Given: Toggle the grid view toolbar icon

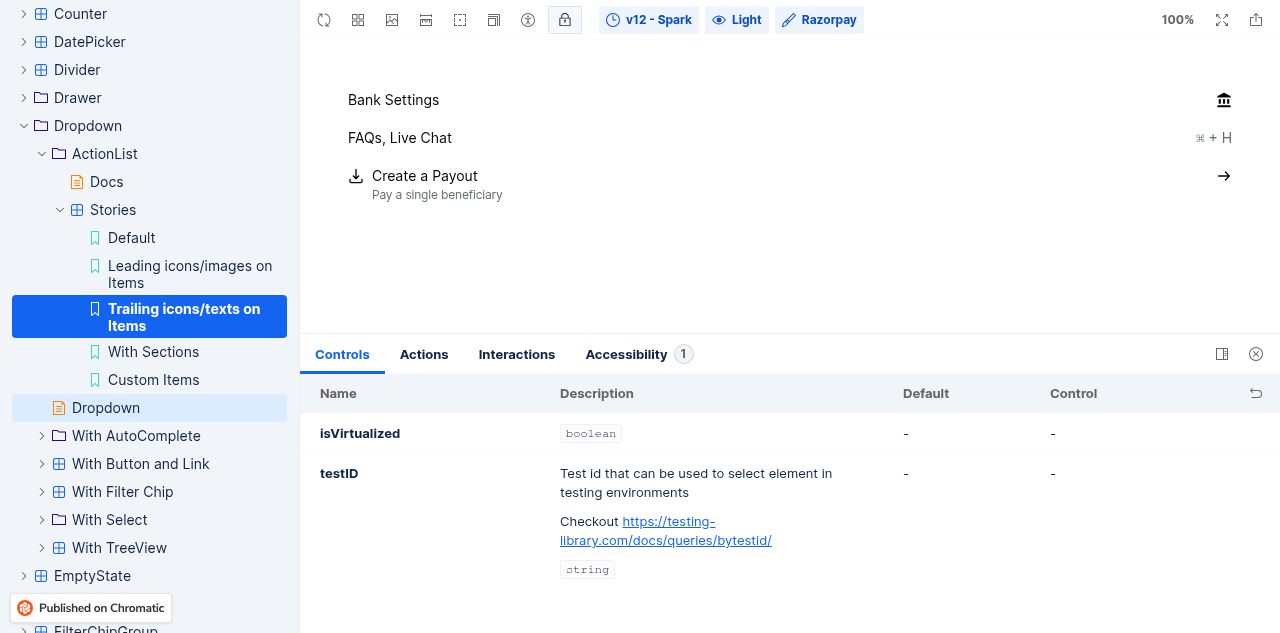Looking at the screenshot, I should [358, 20].
